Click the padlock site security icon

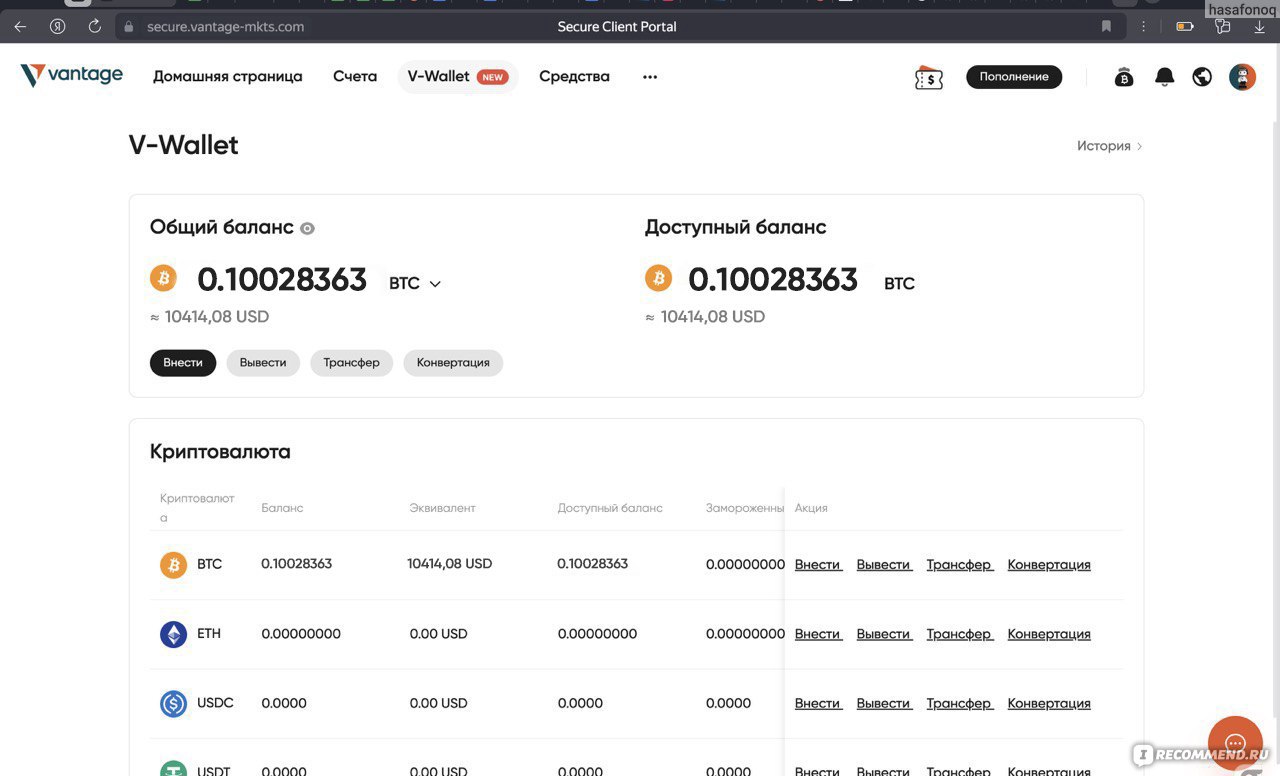(128, 27)
